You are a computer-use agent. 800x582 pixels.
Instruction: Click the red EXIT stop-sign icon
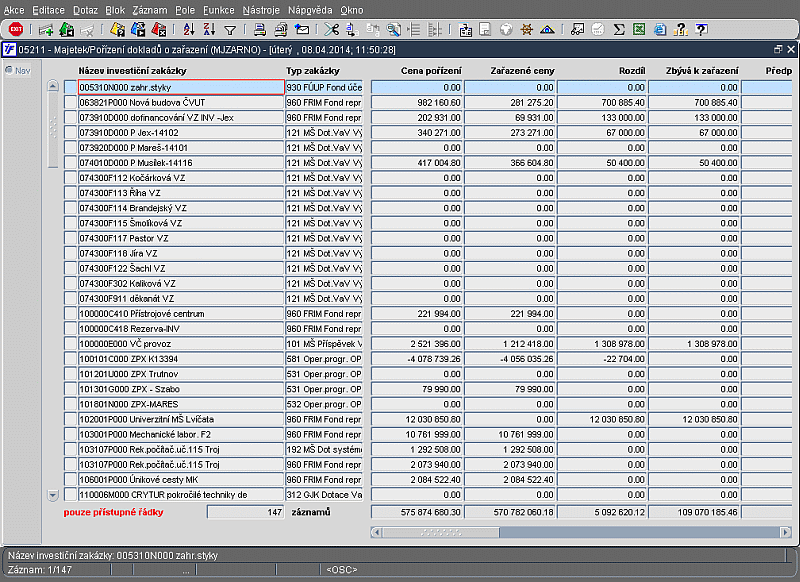(x=15, y=30)
